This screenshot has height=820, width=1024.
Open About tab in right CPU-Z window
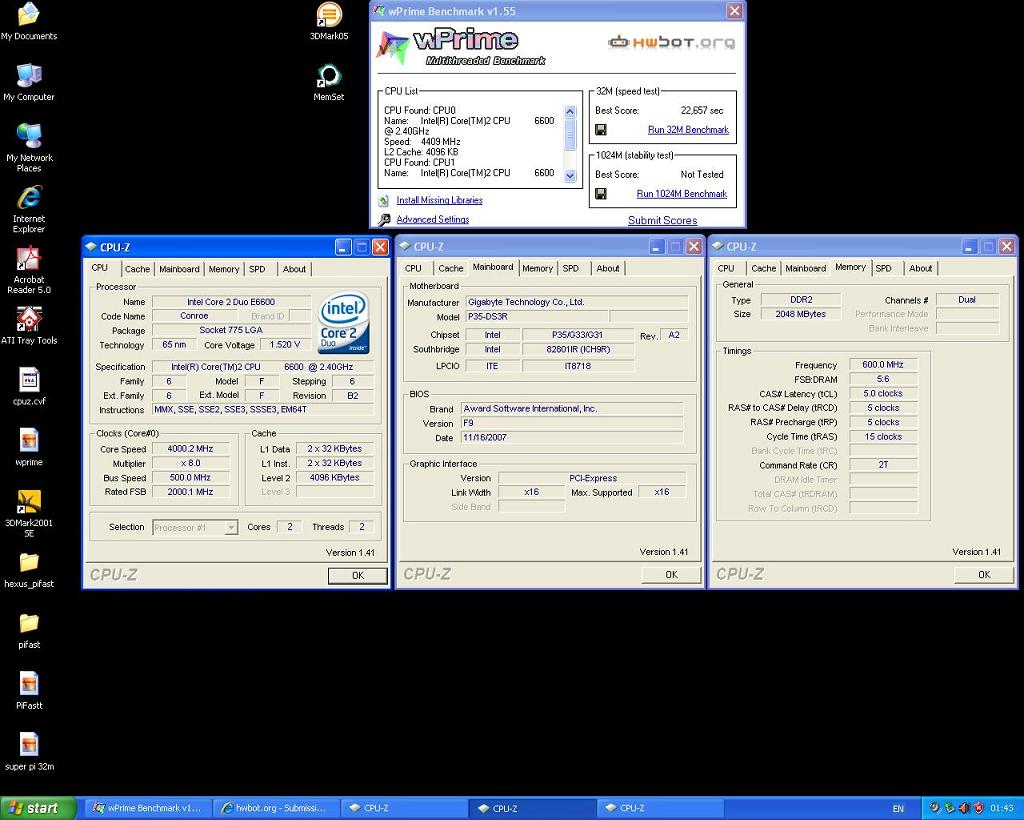click(920, 268)
